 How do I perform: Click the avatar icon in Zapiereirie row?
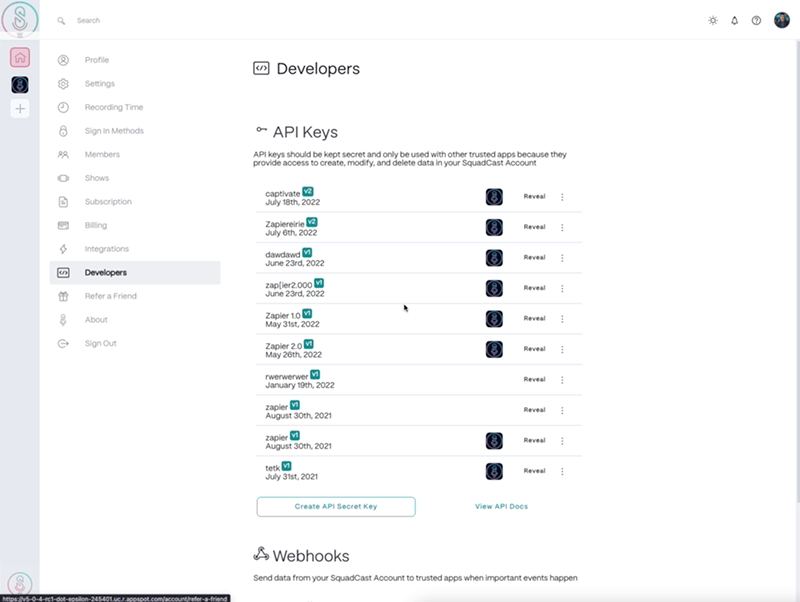coord(494,228)
